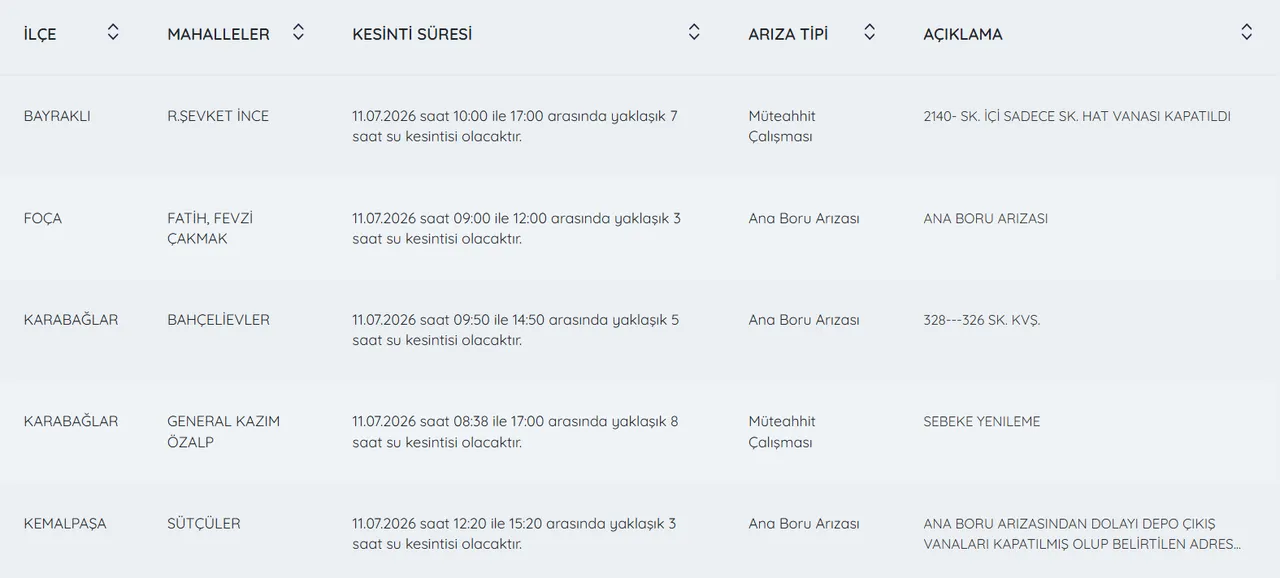
Task: Click 328---326 SK. KVŞ. description
Action: (x=982, y=320)
